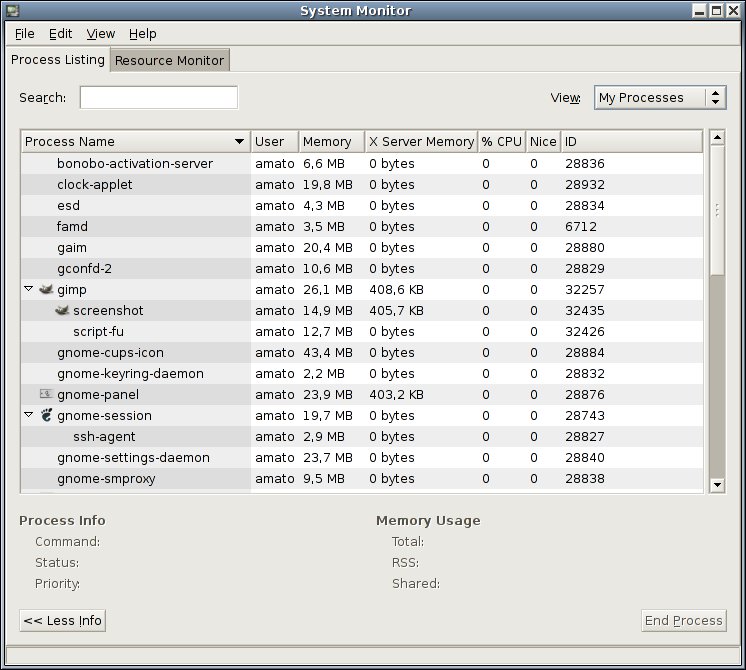Open the View dropdown showing My Processes
This screenshot has width=746, height=670.
660,98
